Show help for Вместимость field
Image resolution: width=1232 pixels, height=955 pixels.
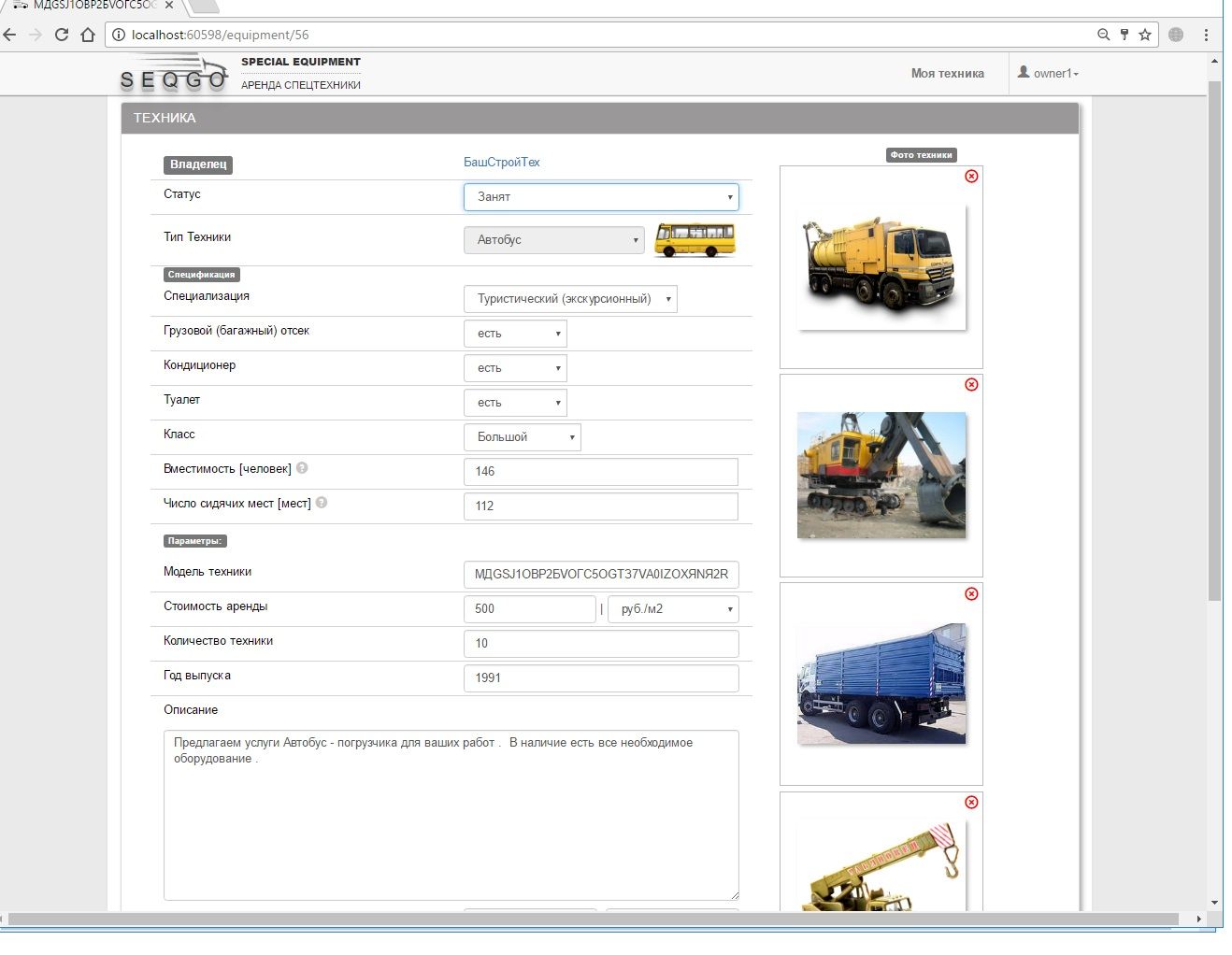(x=302, y=468)
